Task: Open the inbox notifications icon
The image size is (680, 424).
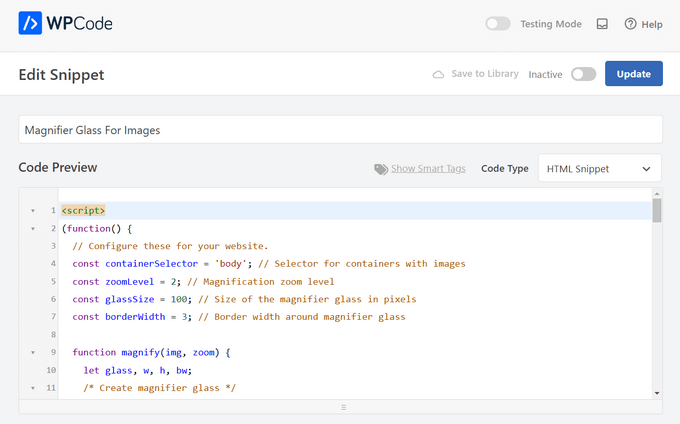Action: click(x=602, y=24)
